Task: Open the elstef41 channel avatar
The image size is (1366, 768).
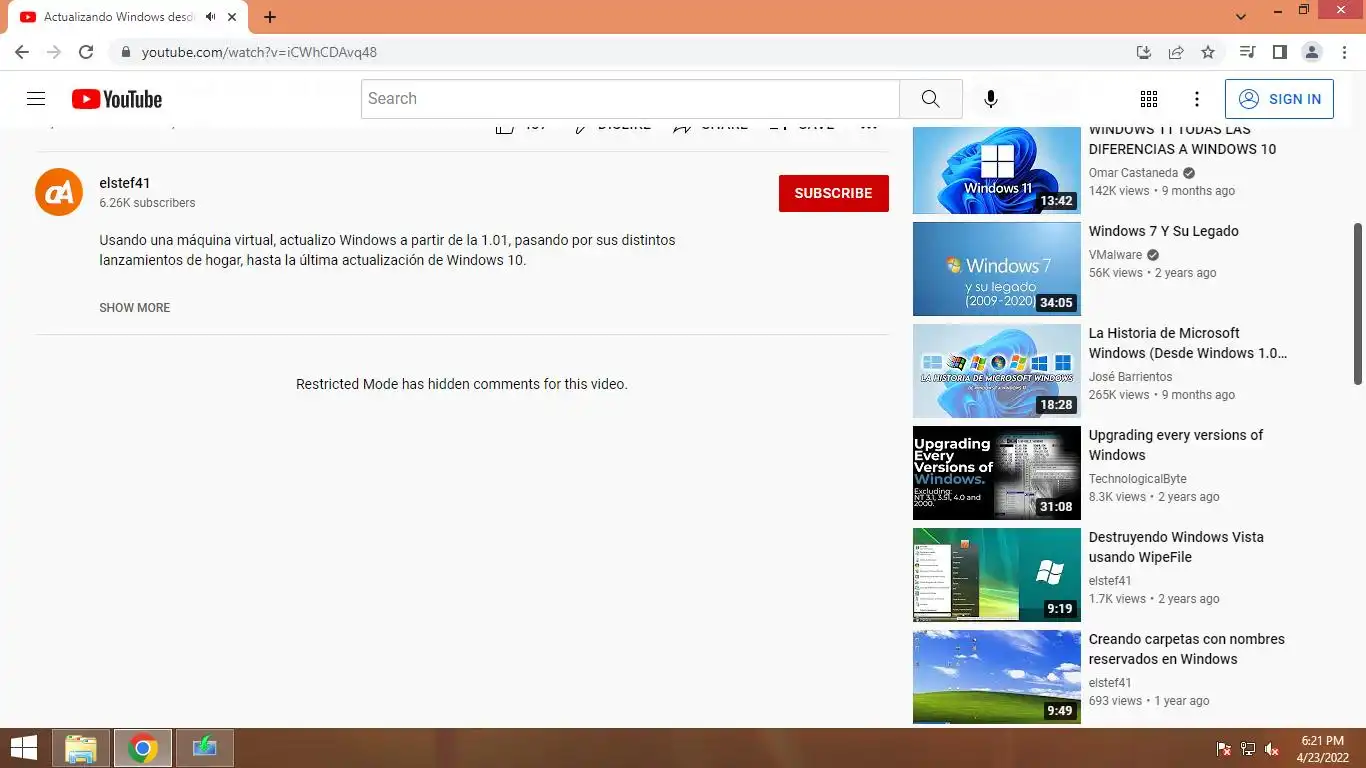Action: [x=59, y=192]
